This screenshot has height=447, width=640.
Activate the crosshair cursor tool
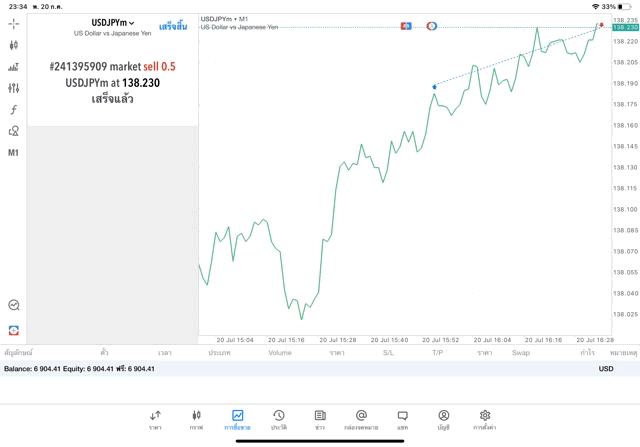[13, 24]
